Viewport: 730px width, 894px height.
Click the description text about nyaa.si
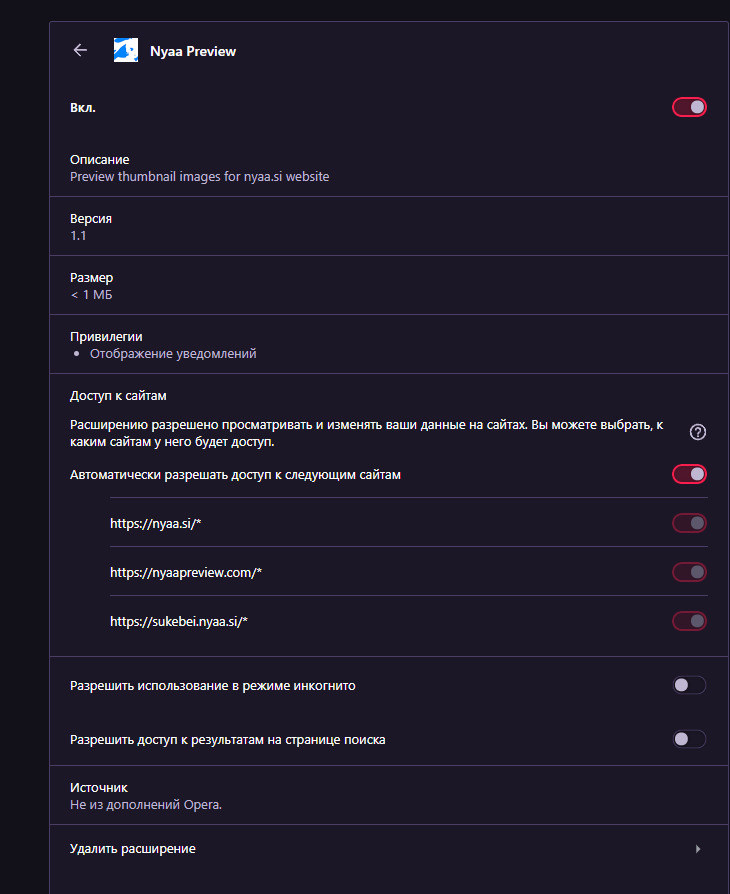200,177
